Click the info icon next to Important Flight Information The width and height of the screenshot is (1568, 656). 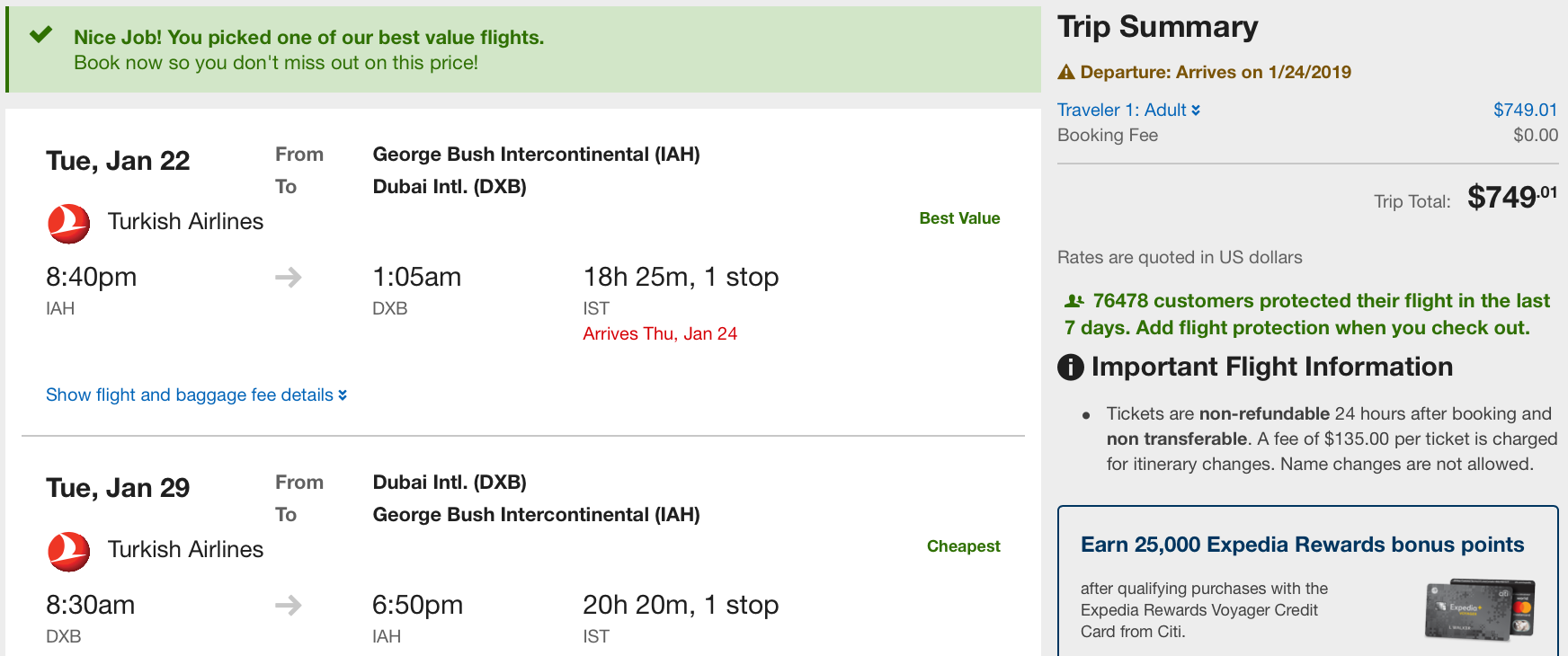pyautogui.click(x=1071, y=367)
